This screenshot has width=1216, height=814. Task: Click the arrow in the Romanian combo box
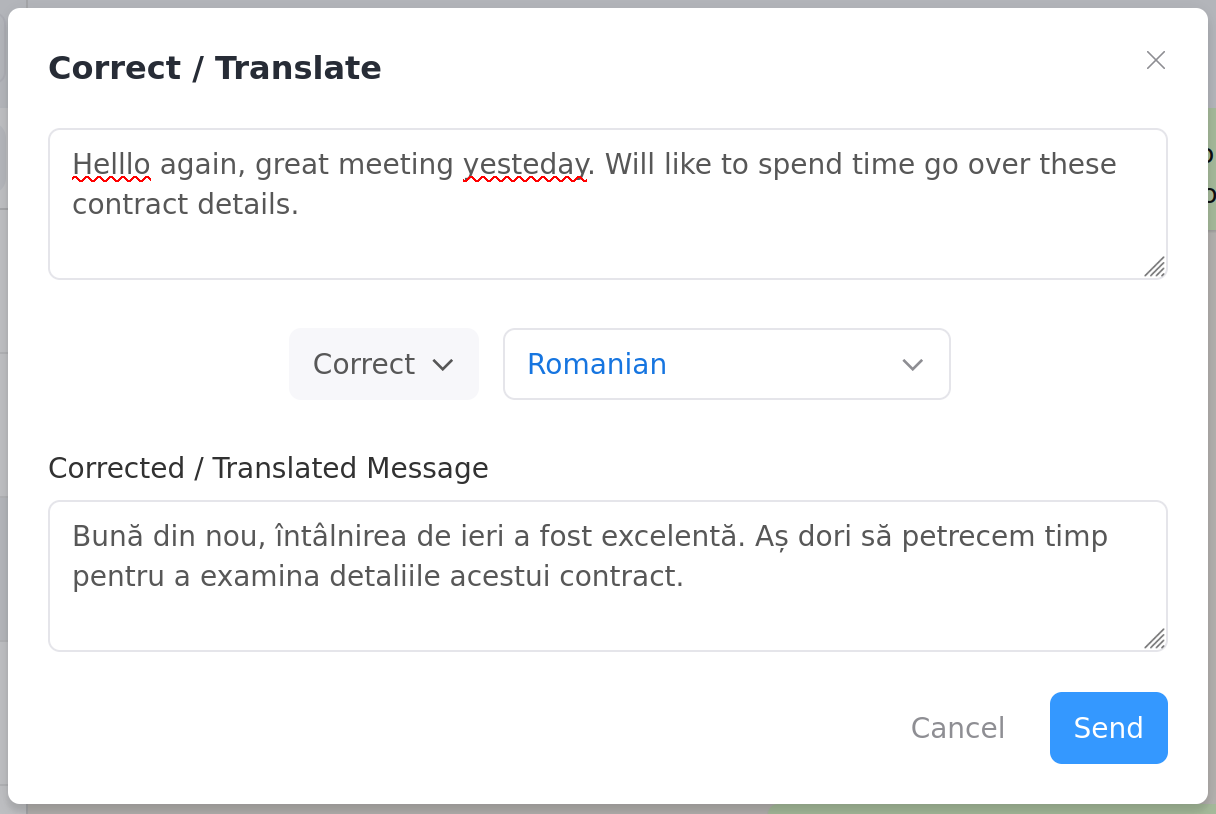tap(912, 365)
